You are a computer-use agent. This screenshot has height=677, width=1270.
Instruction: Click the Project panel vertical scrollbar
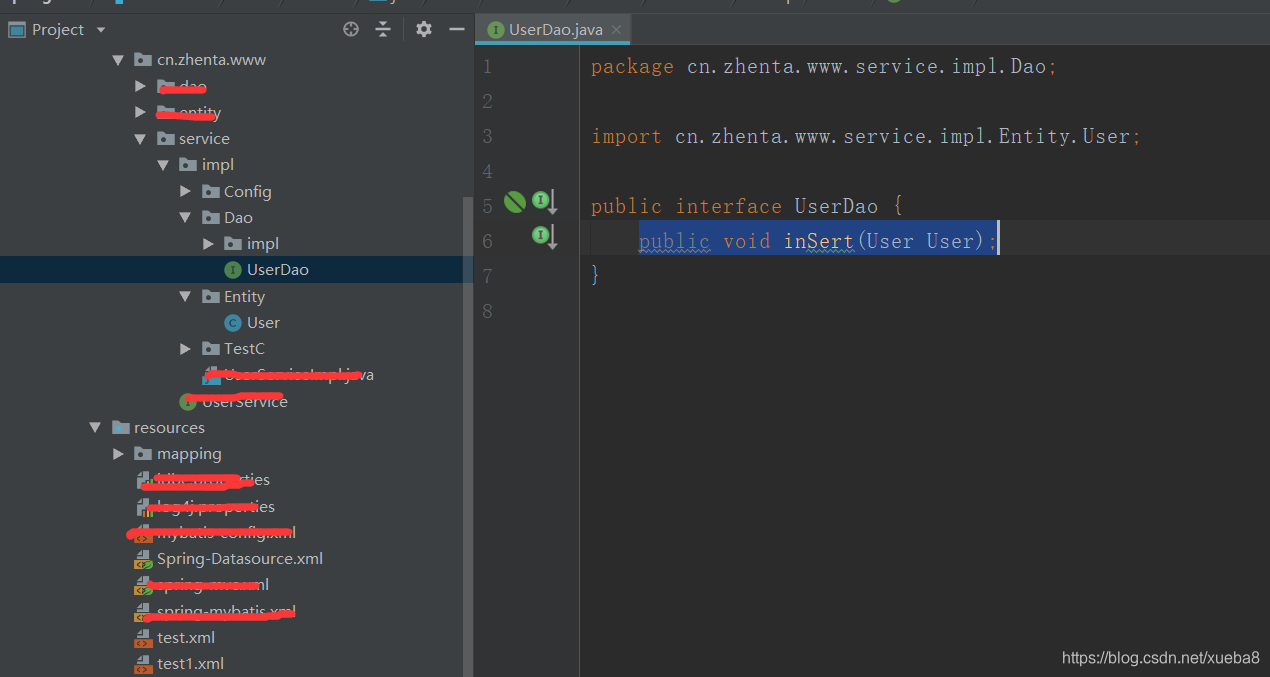pos(467,435)
